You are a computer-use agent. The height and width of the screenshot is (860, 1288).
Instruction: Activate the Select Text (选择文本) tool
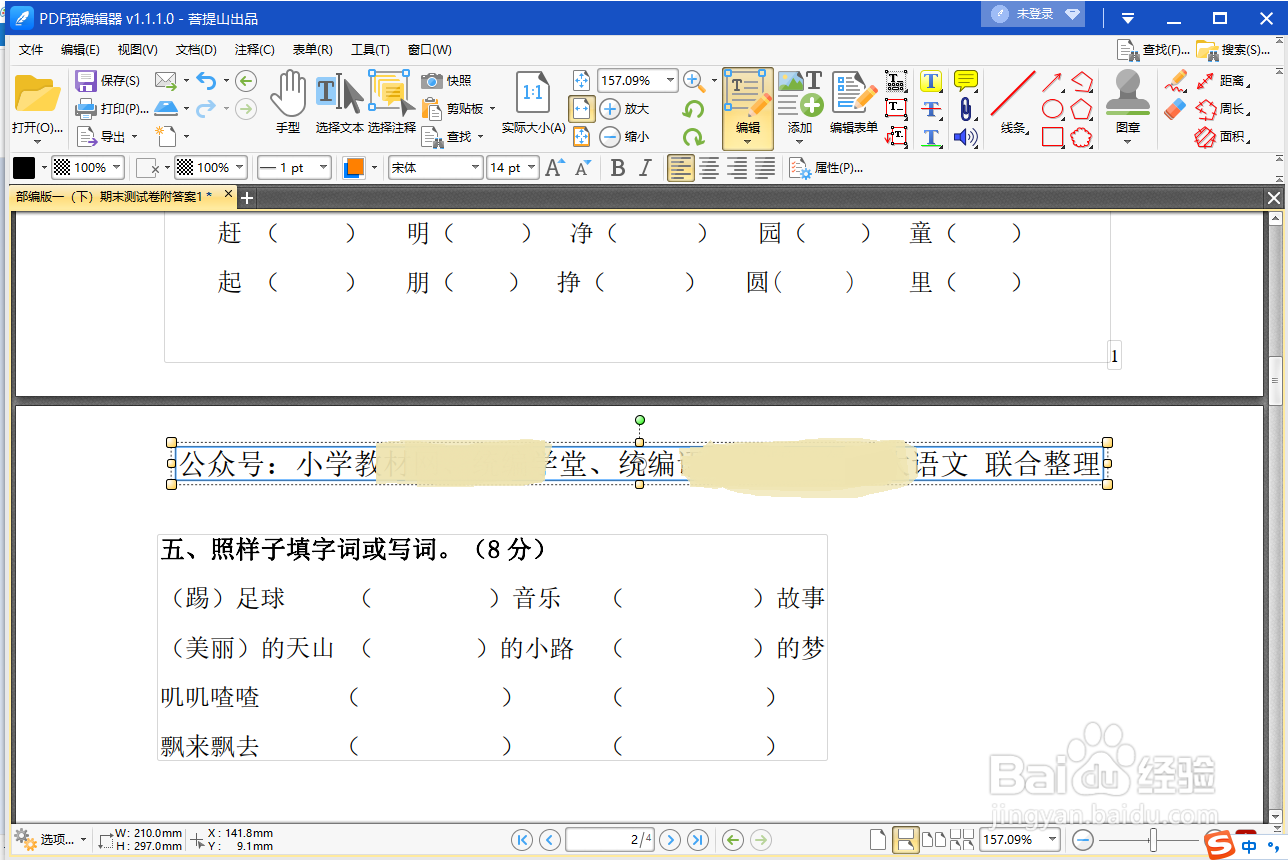pos(340,102)
